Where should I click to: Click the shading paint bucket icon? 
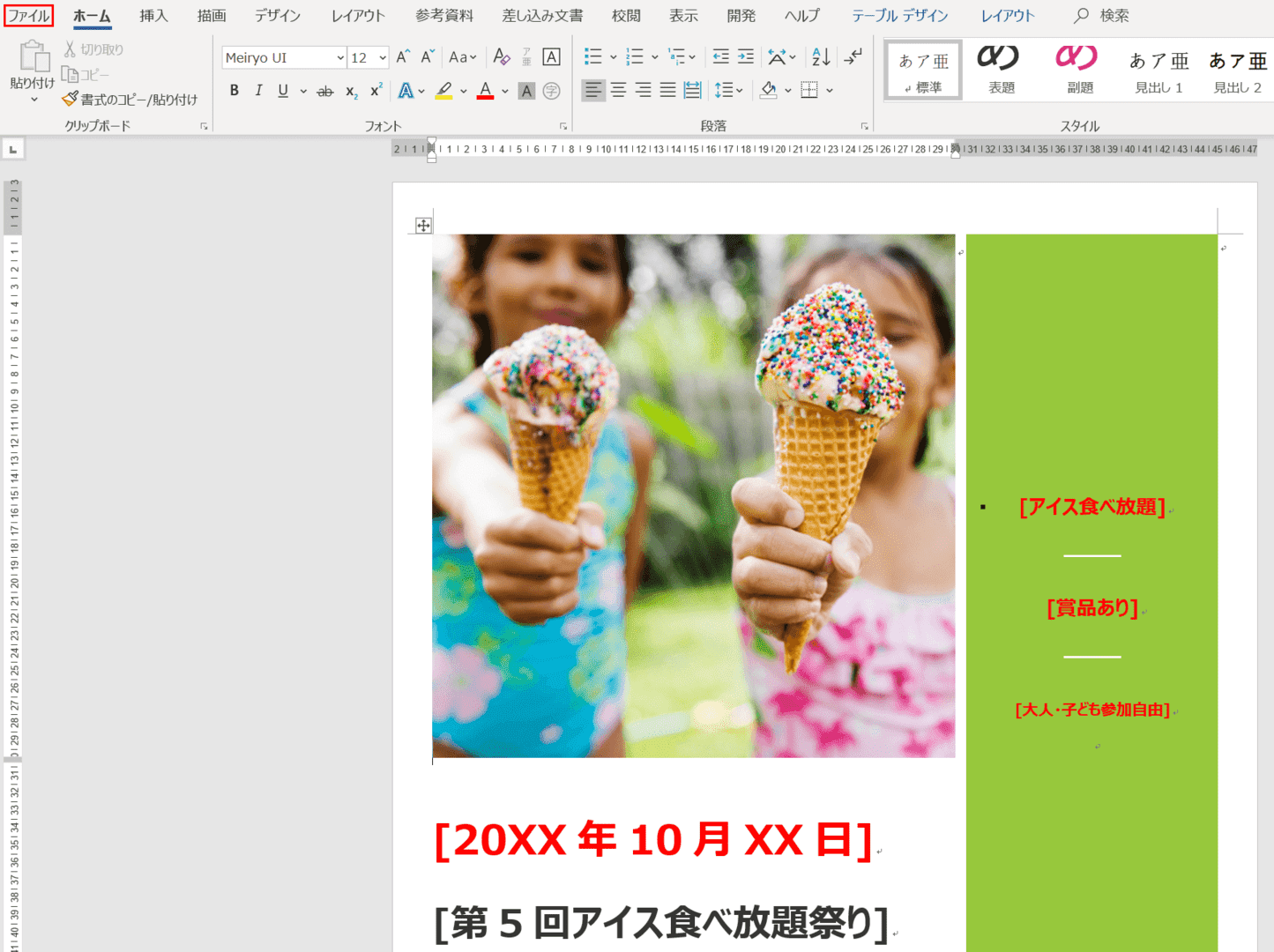(x=769, y=90)
